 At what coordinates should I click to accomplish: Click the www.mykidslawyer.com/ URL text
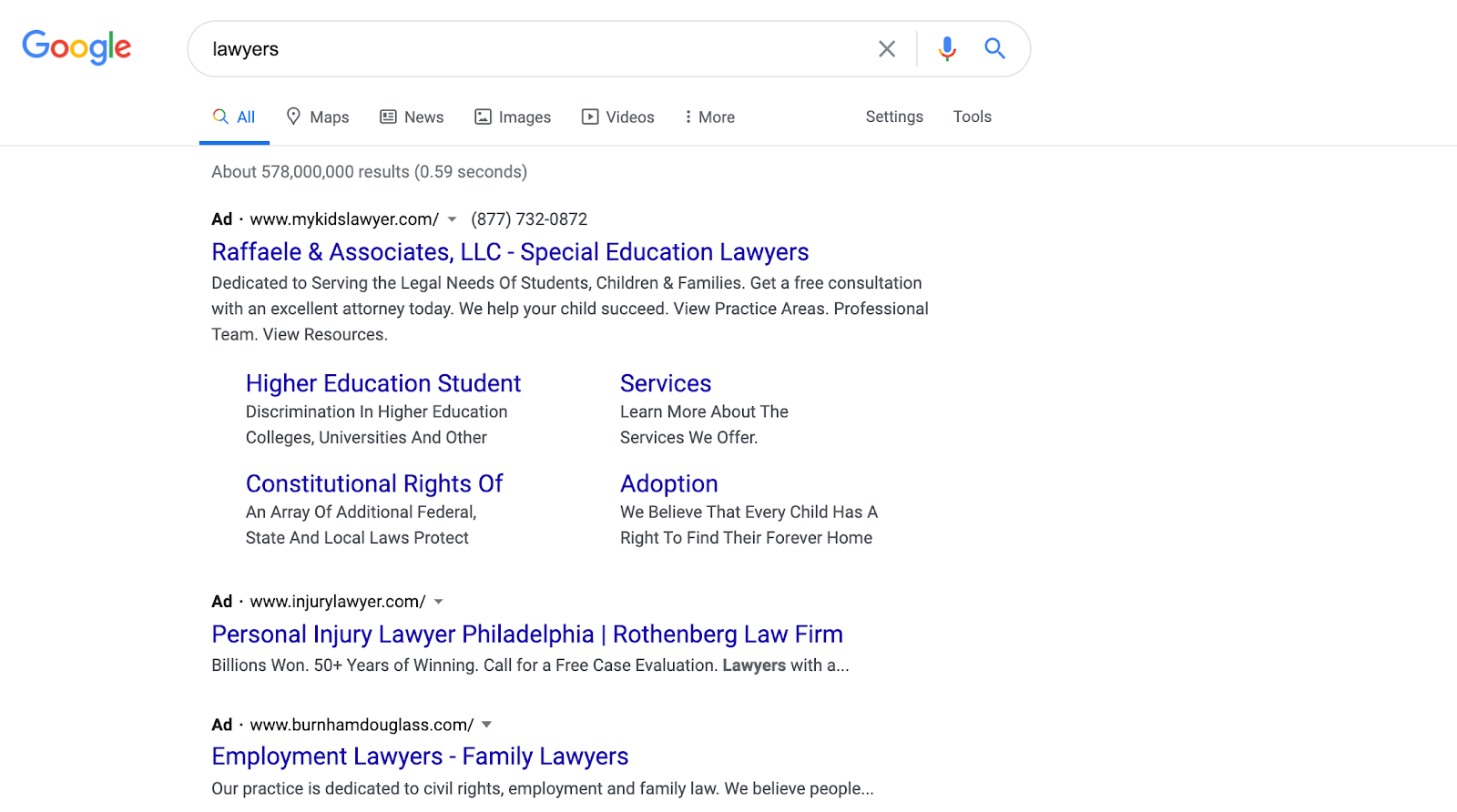tap(344, 219)
